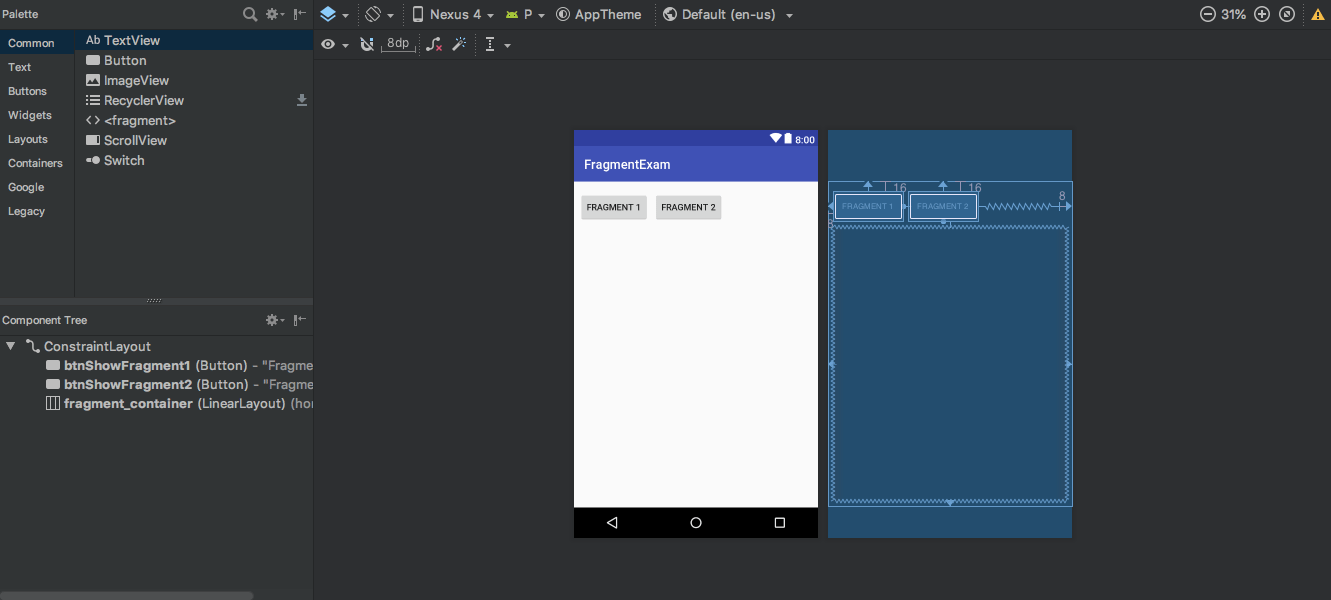Open the Default (en-us) locale dropdown
This screenshot has height=600, width=1331.
coord(728,14)
